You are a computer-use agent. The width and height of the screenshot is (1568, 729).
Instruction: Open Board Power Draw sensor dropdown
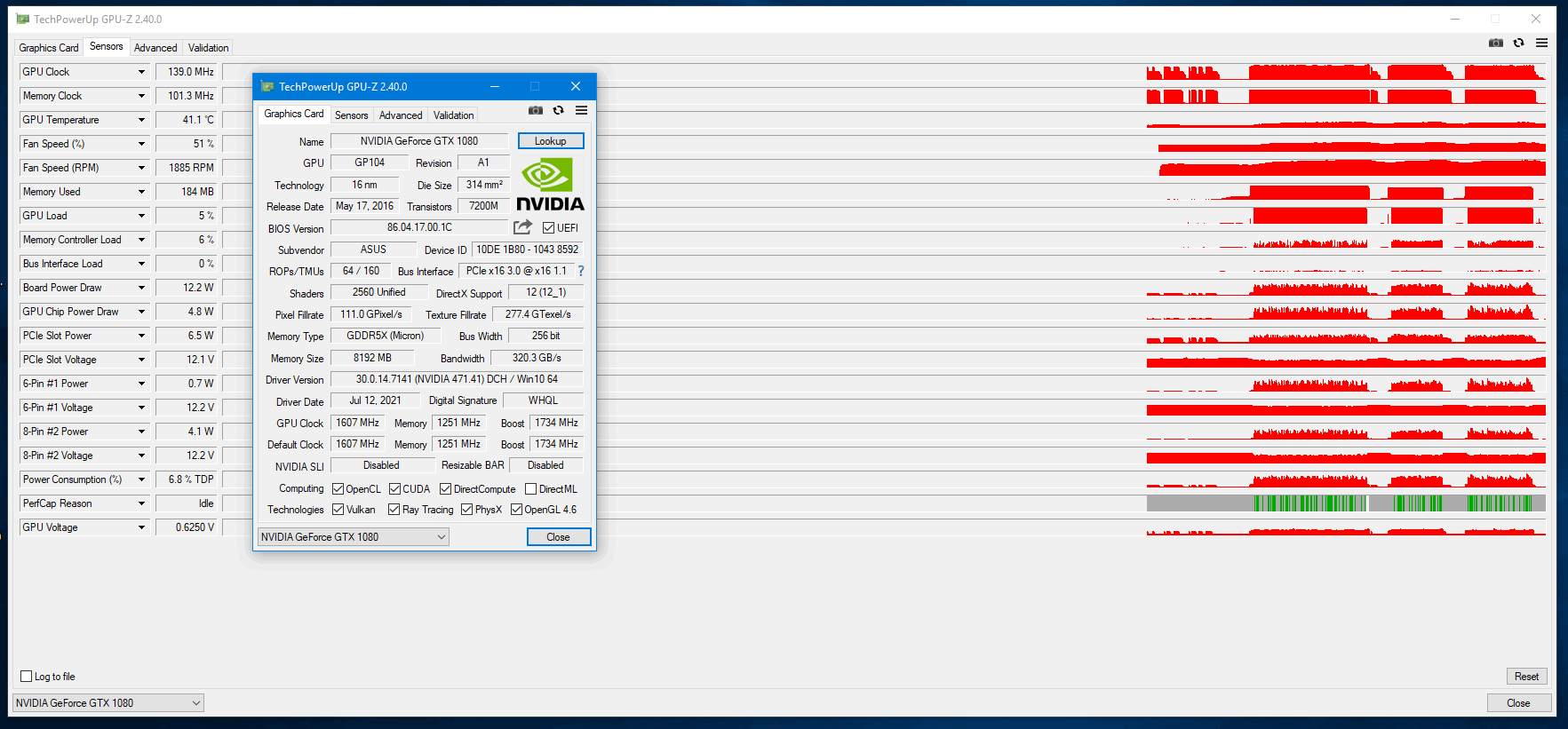140,288
